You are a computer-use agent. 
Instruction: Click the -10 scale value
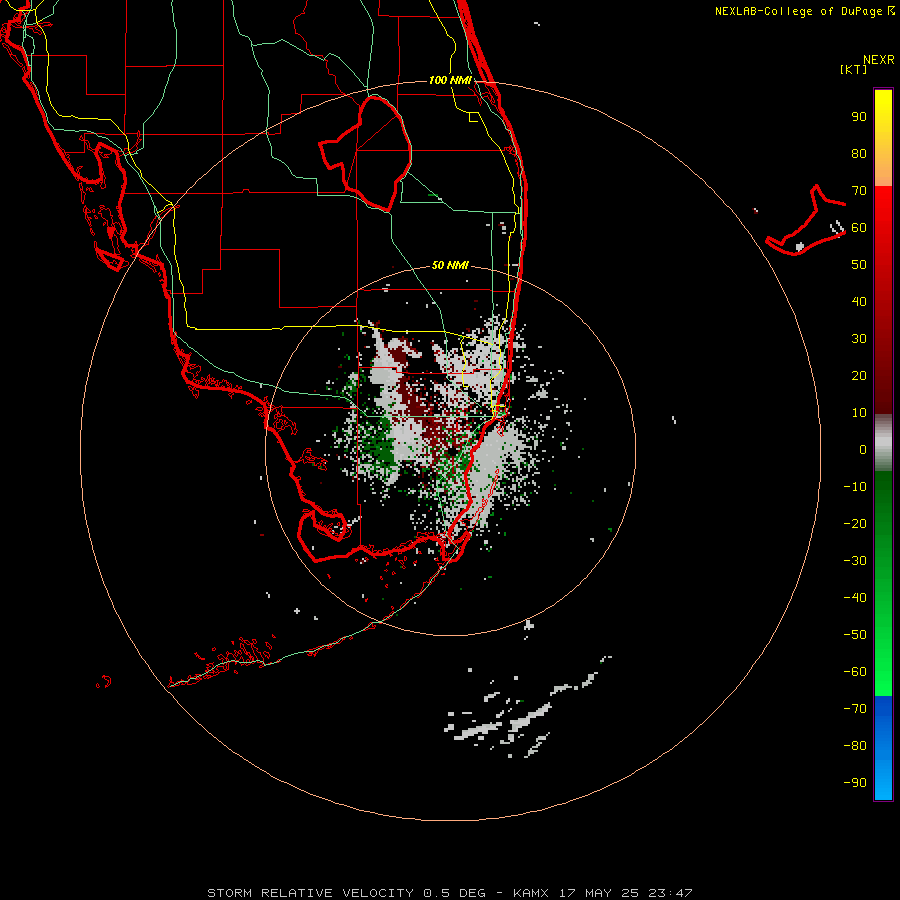click(855, 487)
